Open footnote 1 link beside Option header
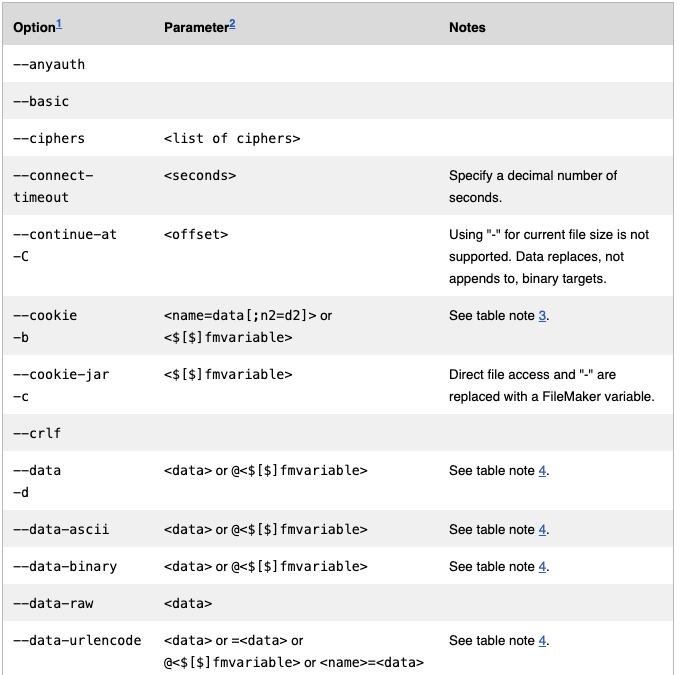This screenshot has width=680, height=675. coord(59,24)
